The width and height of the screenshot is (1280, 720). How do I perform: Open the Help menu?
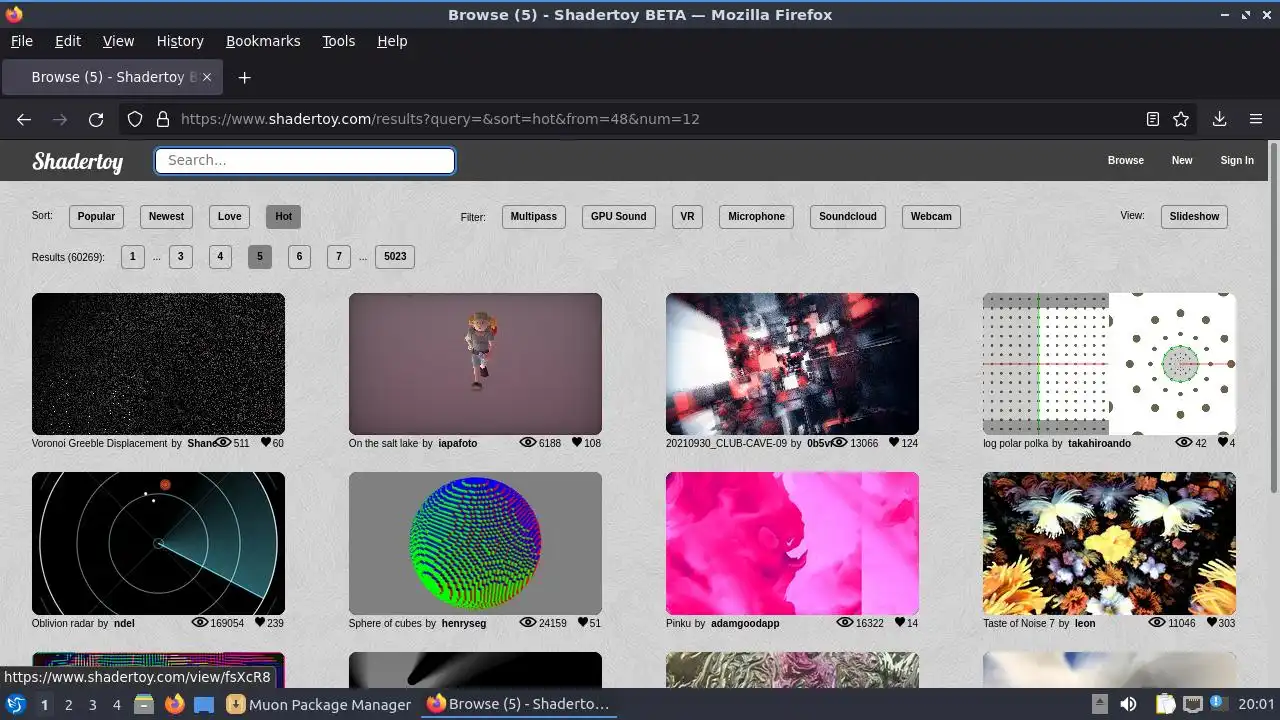pos(392,41)
